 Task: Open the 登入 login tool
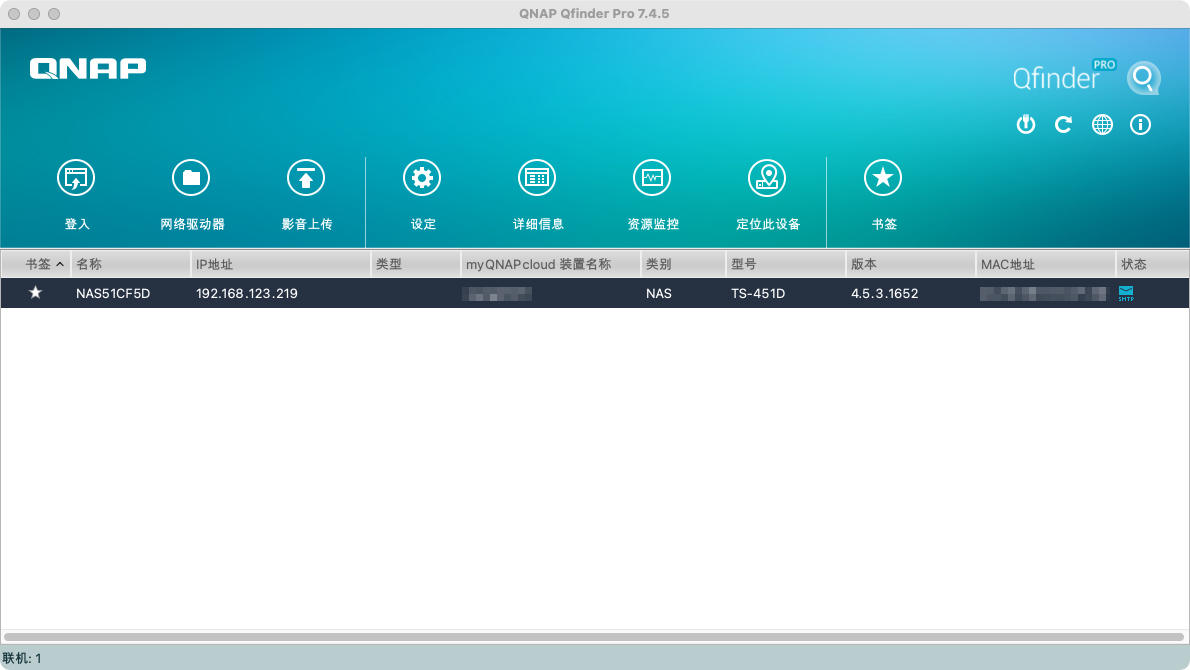pos(76,177)
